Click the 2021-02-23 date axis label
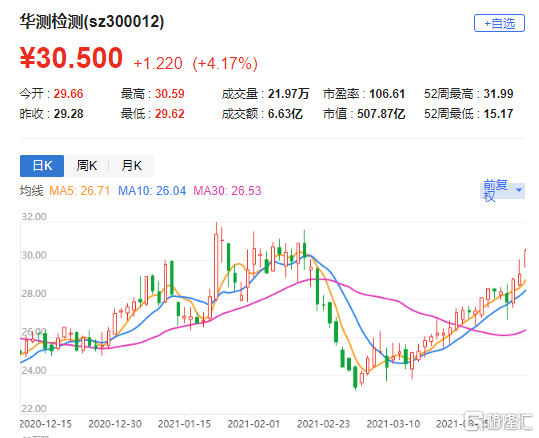This screenshot has width=539, height=438. tap(323, 424)
